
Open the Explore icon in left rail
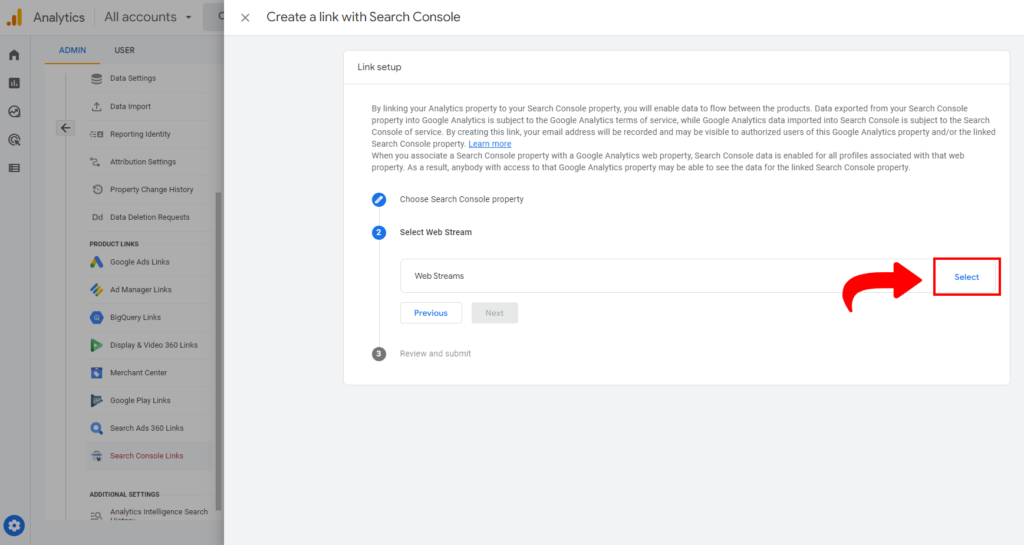click(14, 112)
